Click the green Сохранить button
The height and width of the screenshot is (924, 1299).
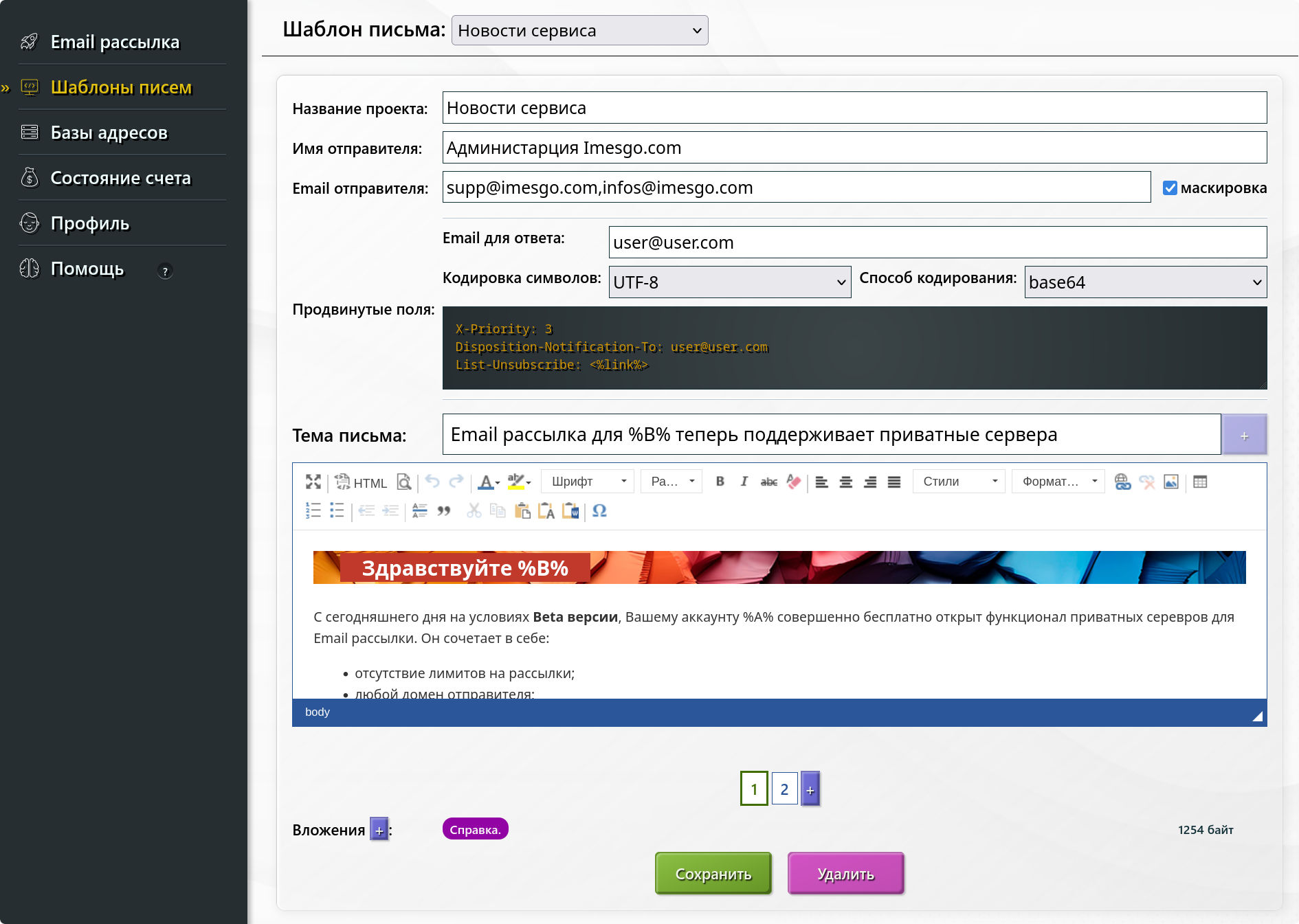click(713, 874)
